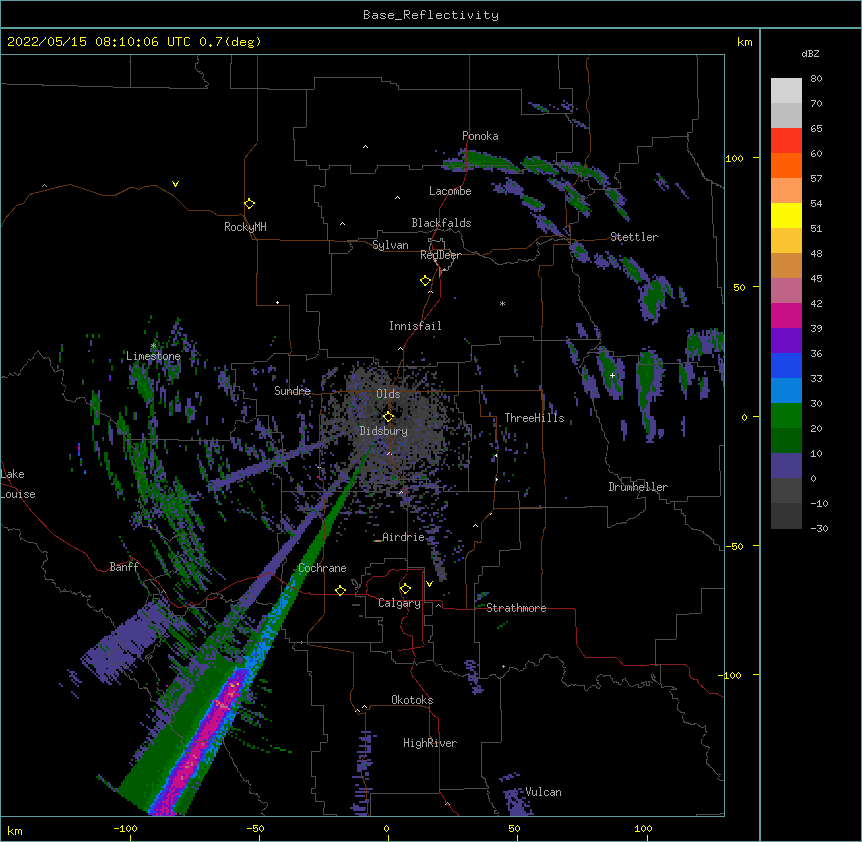Screen dimensions: 862x842
Task: Click the Ponoka city label
Action: point(480,136)
